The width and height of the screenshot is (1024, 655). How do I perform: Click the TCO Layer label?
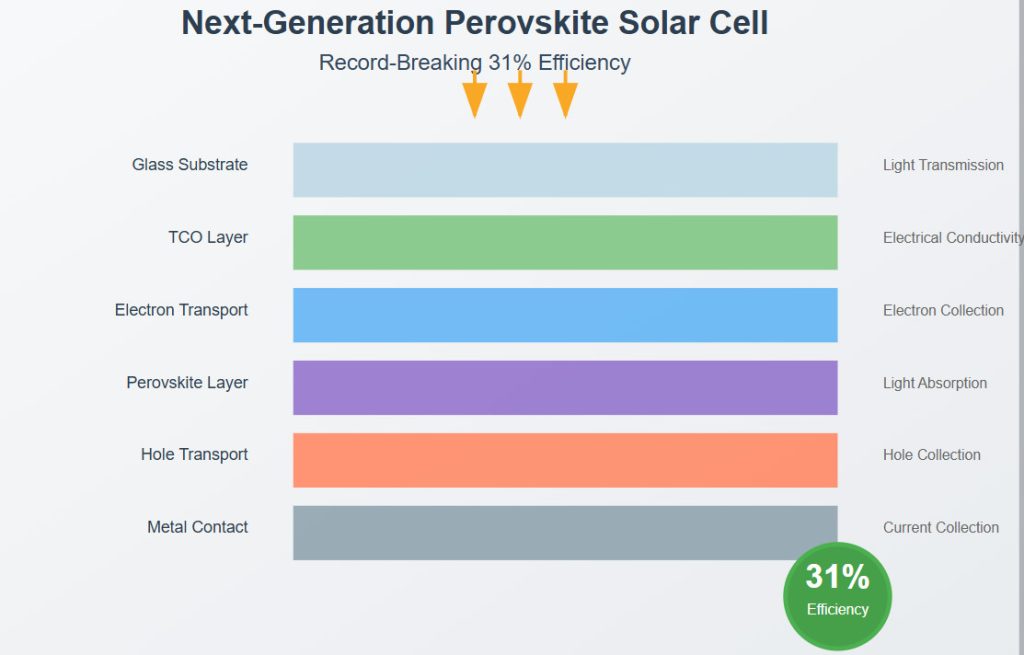(208, 237)
